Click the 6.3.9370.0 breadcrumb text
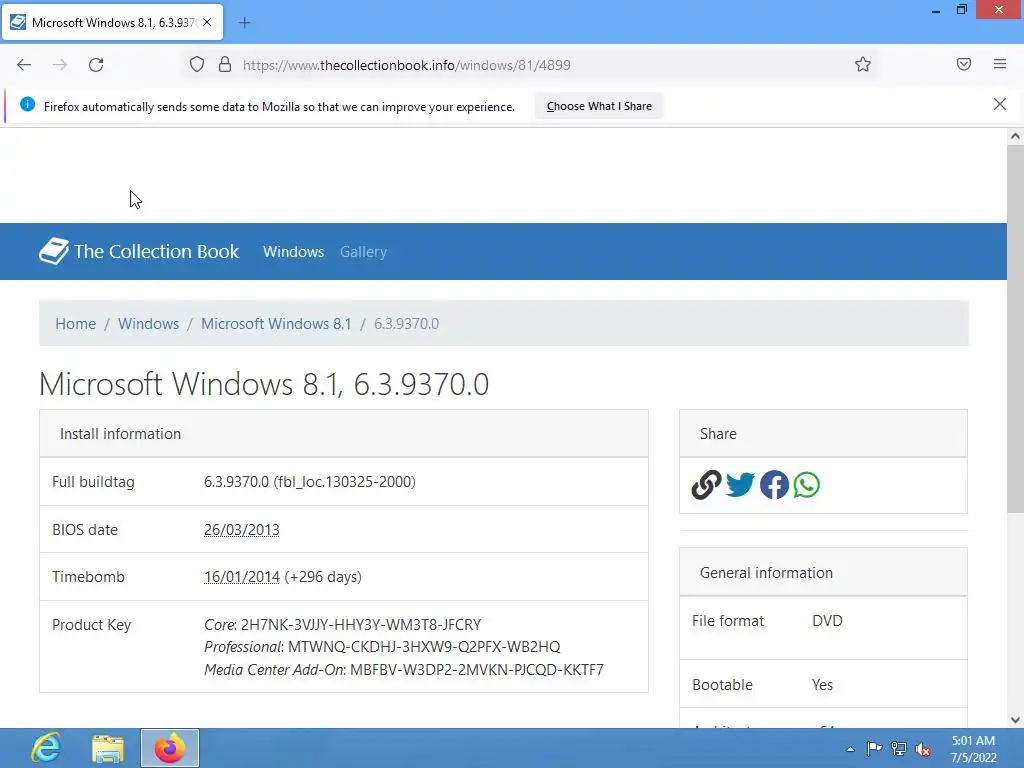1024x768 pixels. (x=406, y=324)
